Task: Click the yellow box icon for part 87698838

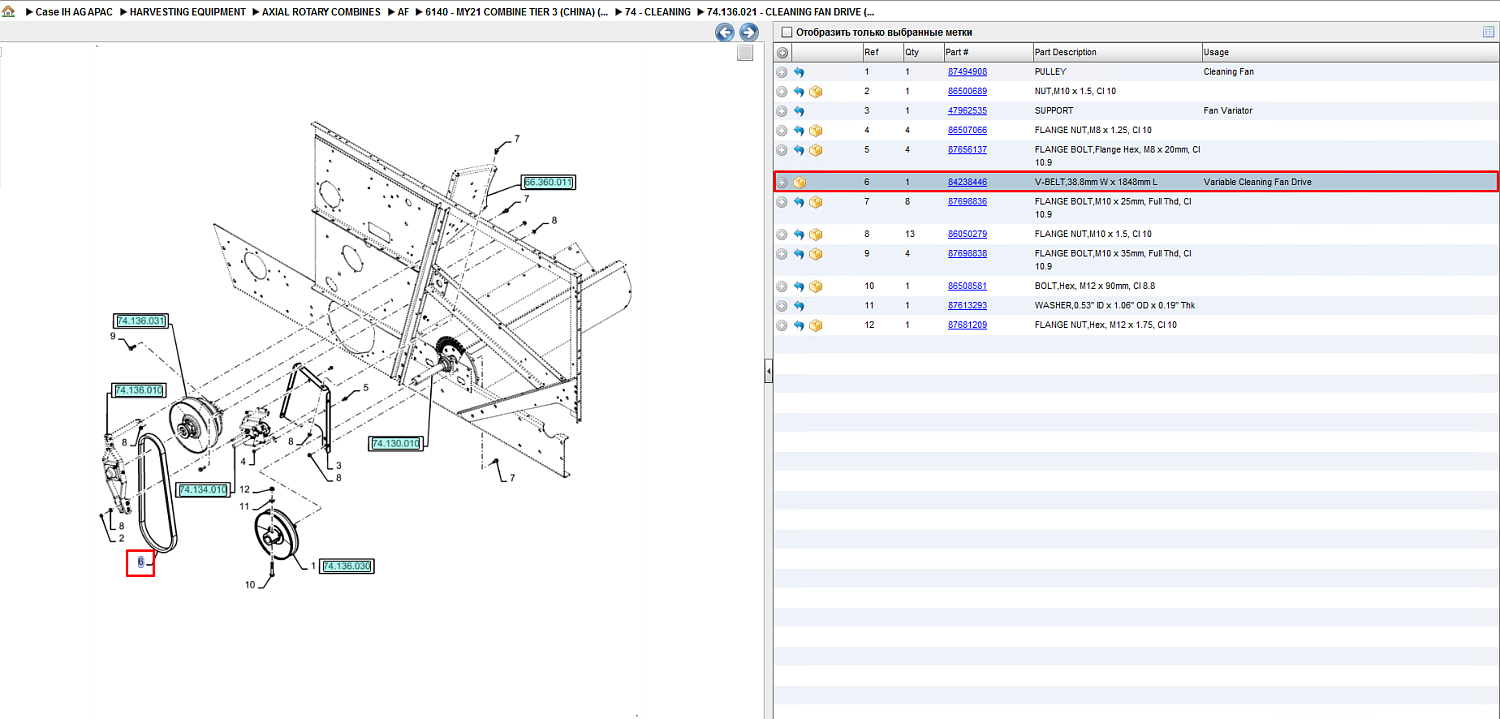Action: coord(816,254)
